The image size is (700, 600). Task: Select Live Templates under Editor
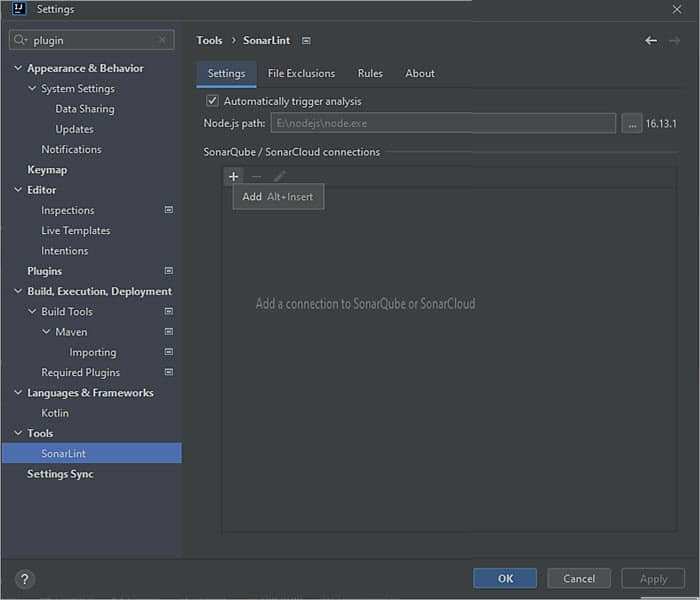tap(75, 230)
